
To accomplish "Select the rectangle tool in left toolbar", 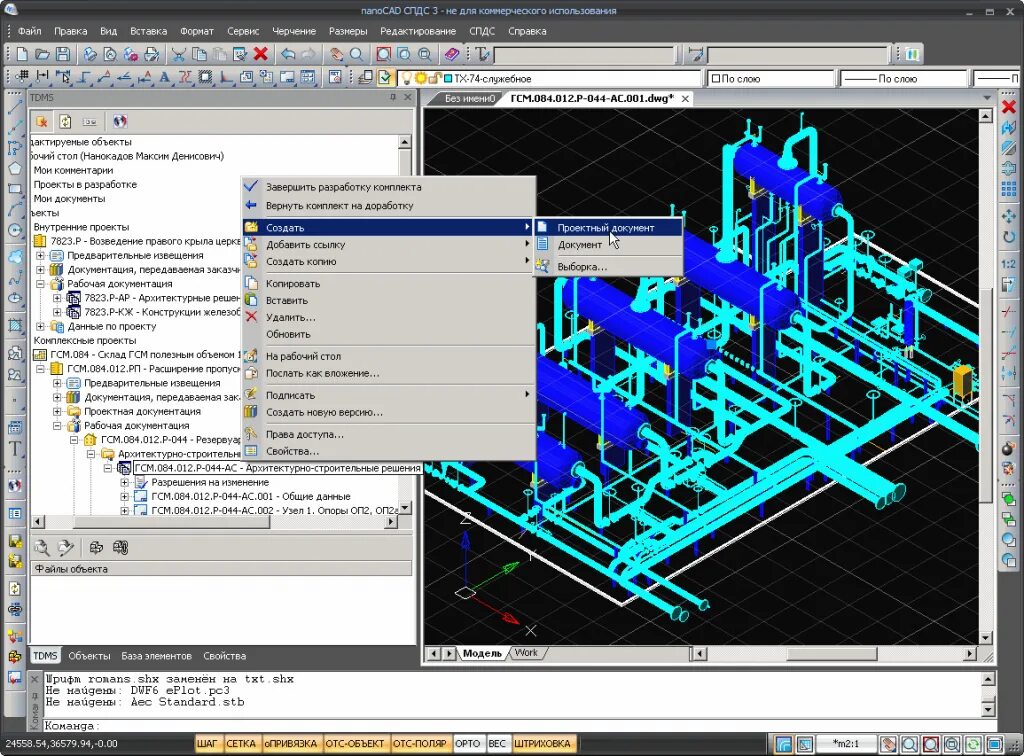I will click(x=15, y=189).
